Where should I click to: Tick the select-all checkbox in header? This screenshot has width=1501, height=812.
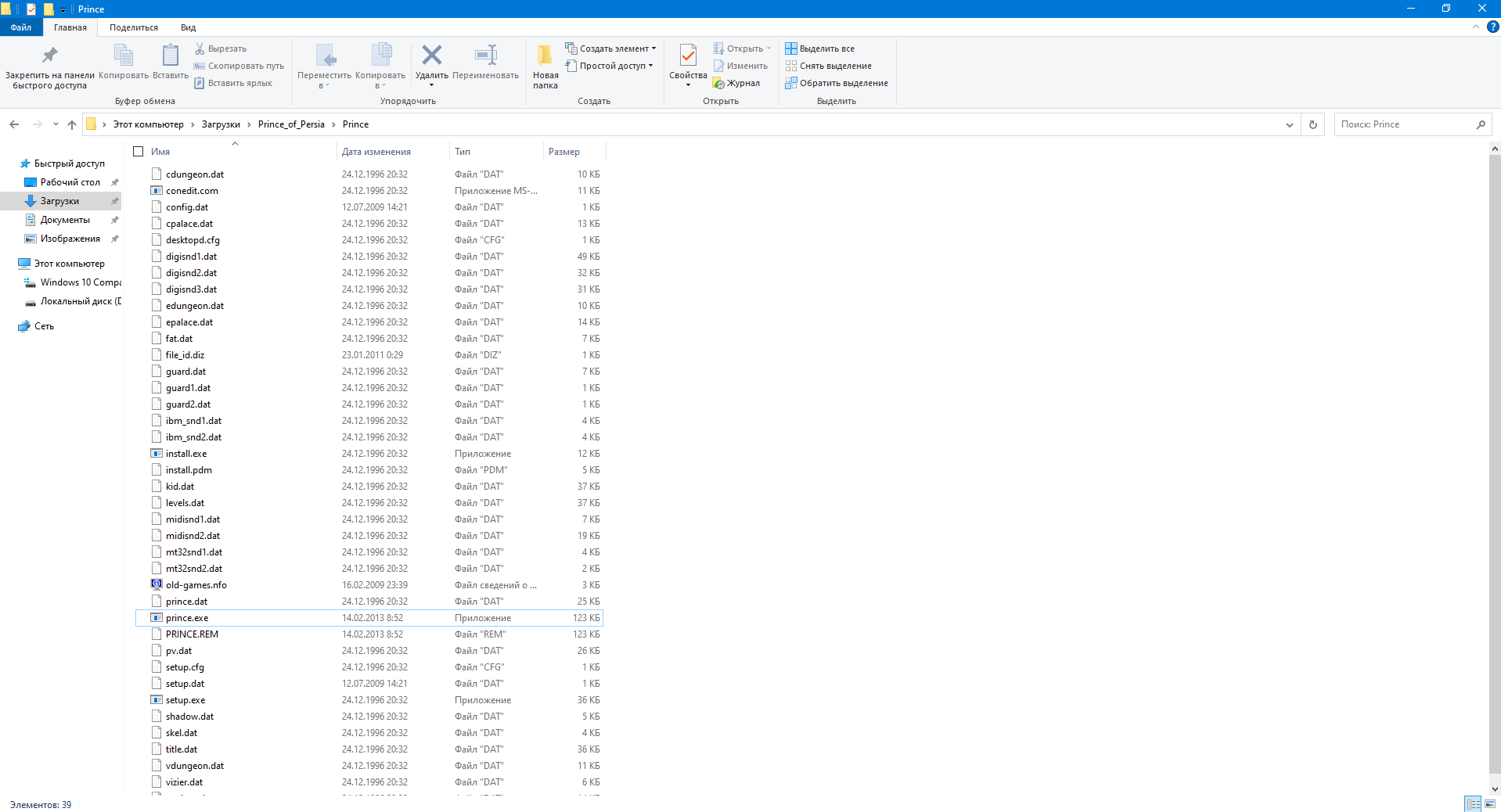(139, 152)
